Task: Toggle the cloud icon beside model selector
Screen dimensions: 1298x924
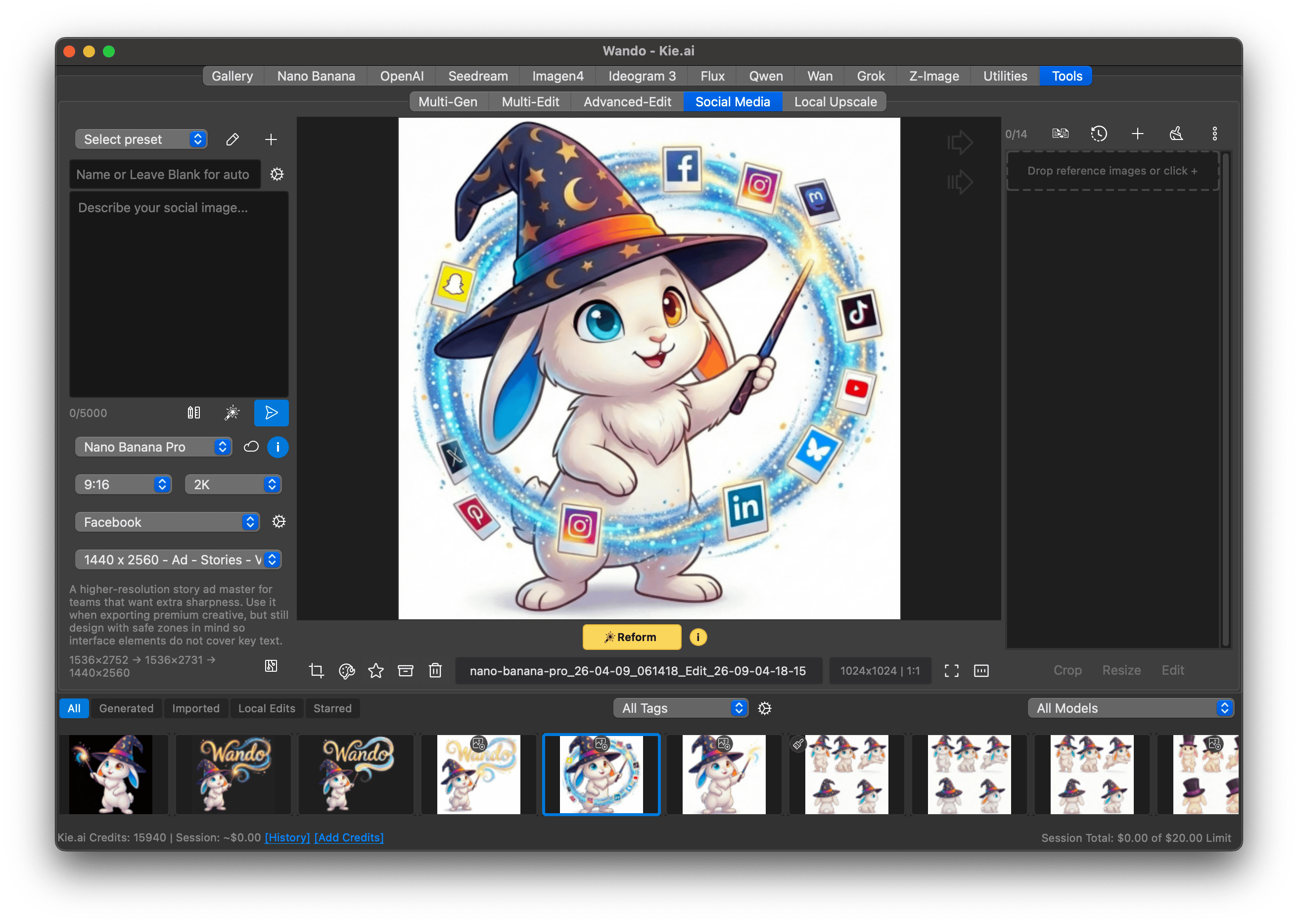Action: pos(251,447)
